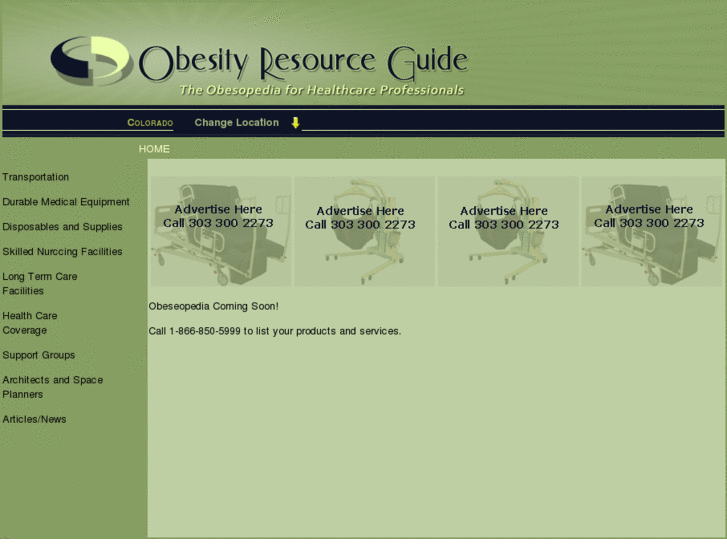
Task: Open Disposables and Supplies category
Action: [x=62, y=227]
